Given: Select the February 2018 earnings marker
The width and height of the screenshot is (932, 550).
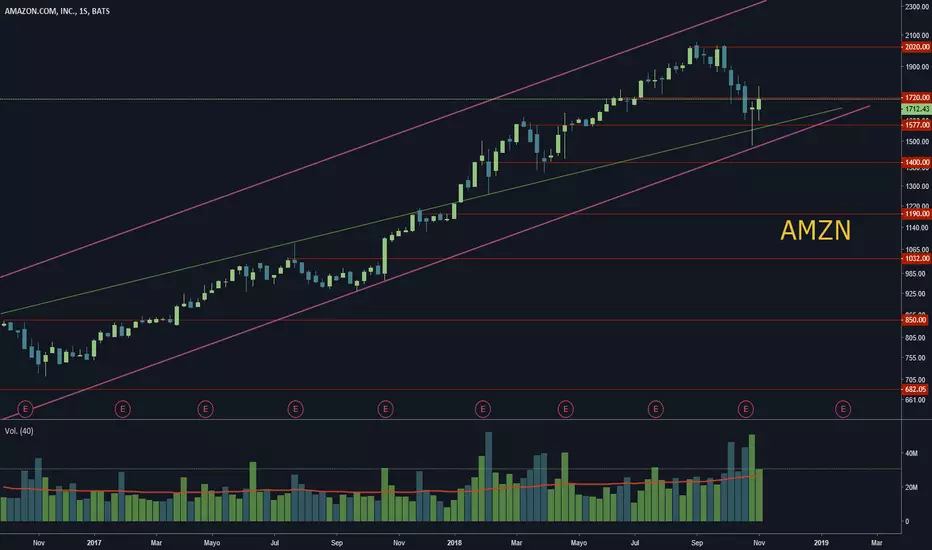Looking at the screenshot, I should [x=482, y=408].
